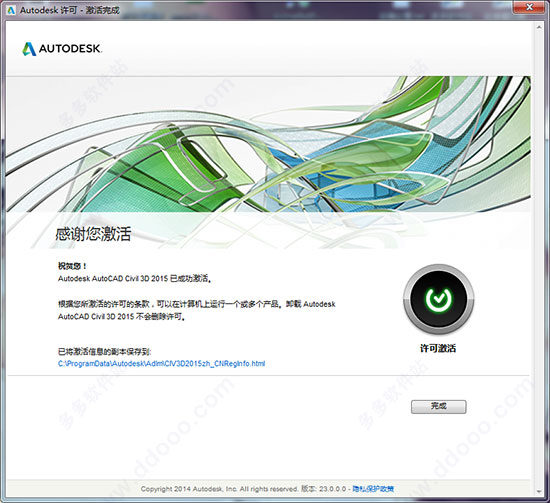
Task: Click the Autodesk title bar app icon
Action: [11, 10]
